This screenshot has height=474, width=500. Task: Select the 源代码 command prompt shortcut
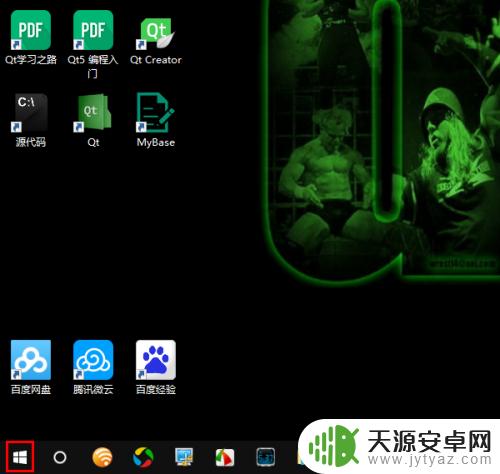[31, 121]
